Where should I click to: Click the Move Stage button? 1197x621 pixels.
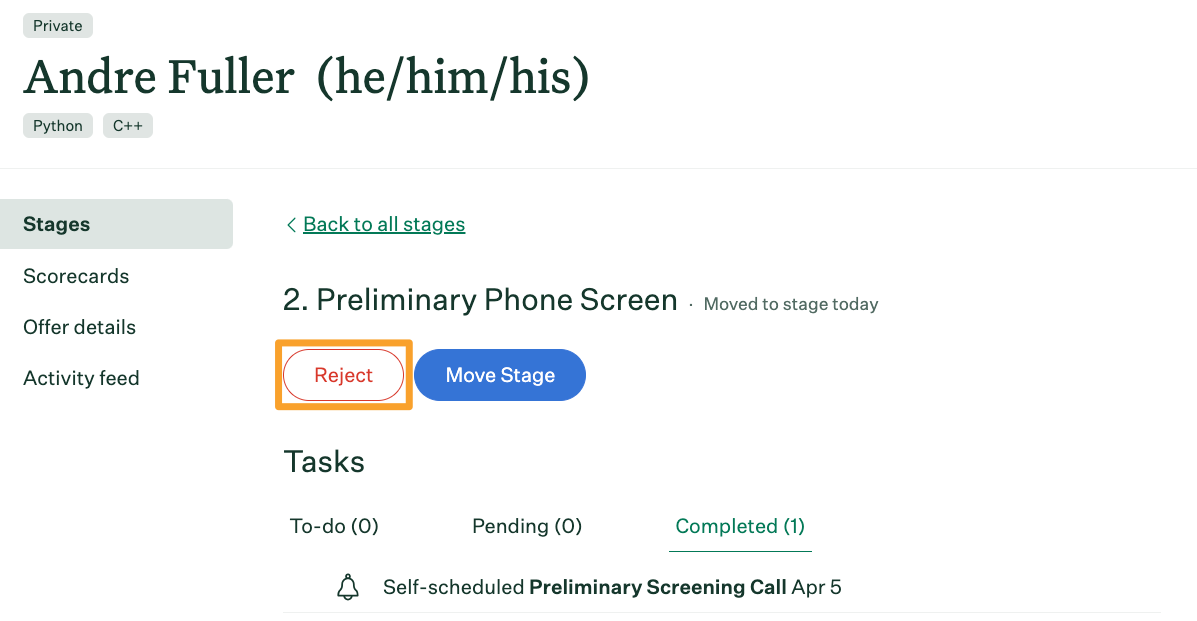(x=500, y=375)
